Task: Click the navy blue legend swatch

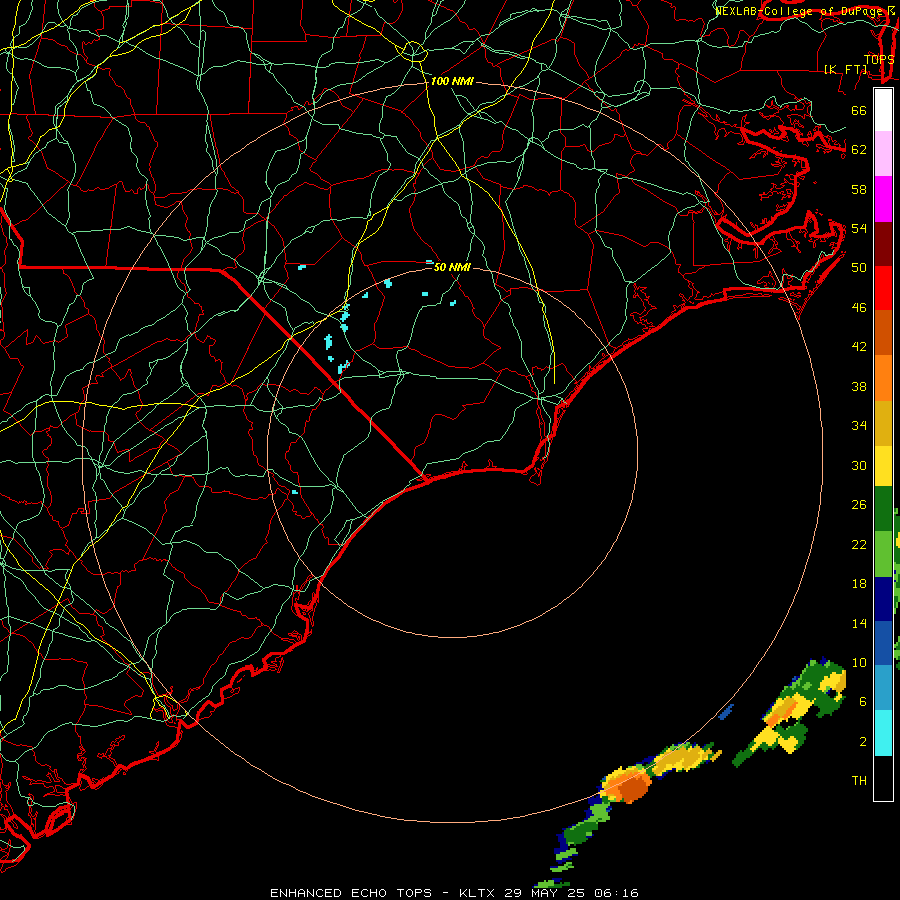Action: tap(883, 599)
